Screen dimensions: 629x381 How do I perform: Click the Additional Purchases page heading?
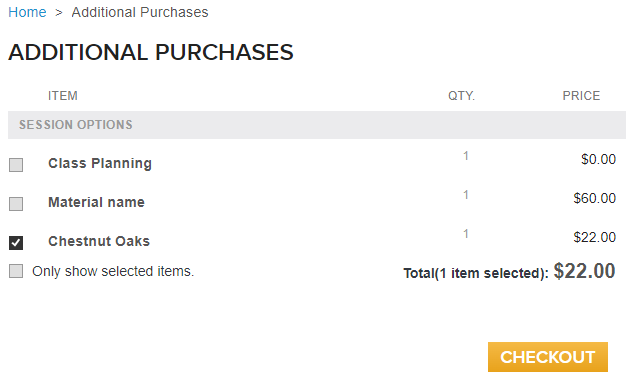(x=151, y=52)
